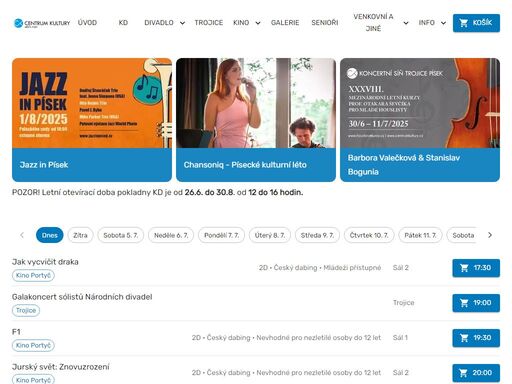Open the Centrum Kultury logo homepage
The width and height of the screenshot is (512, 384).
[x=42, y=23]
